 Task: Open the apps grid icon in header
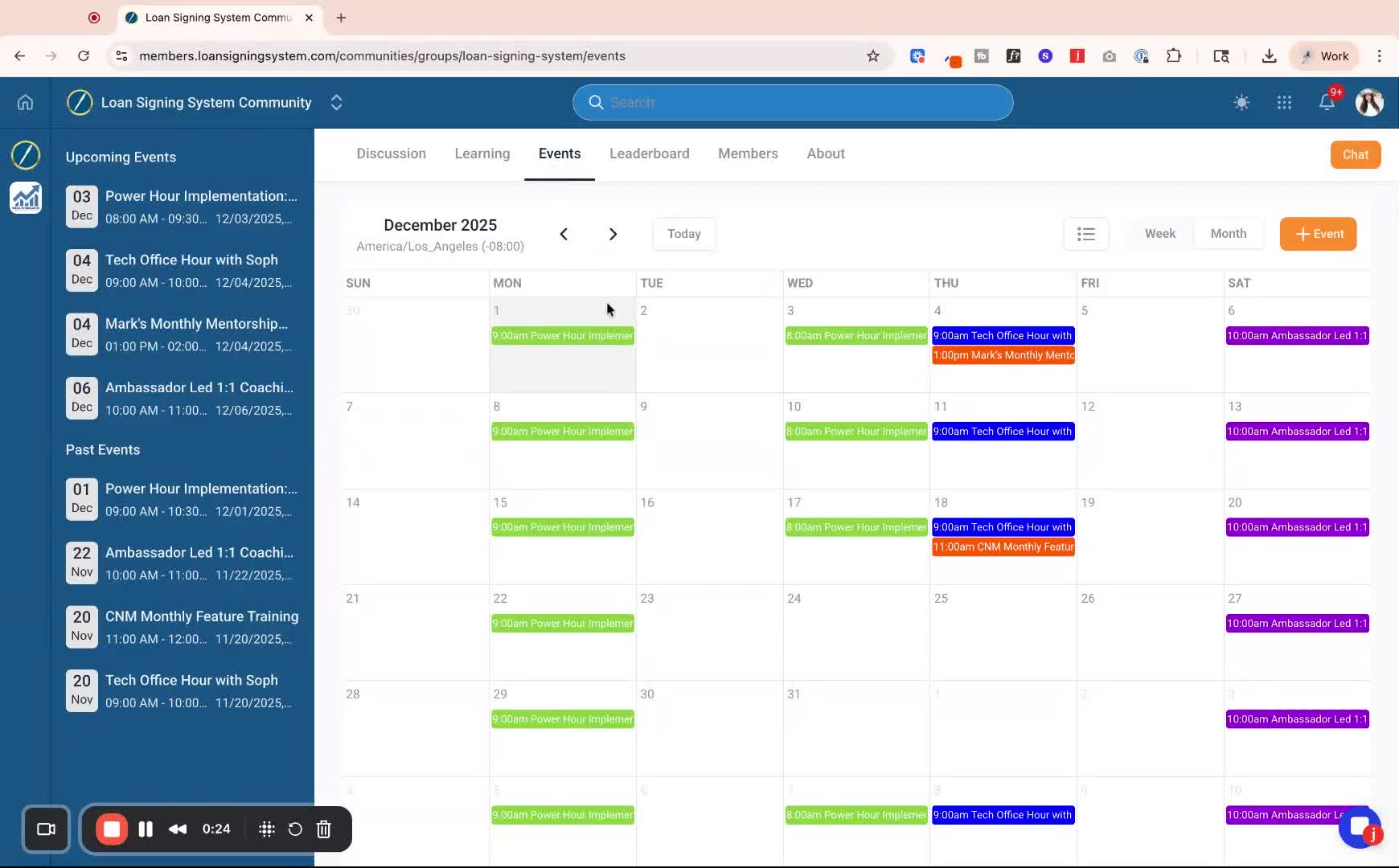pyautogui.click(x=1284, y=103)
